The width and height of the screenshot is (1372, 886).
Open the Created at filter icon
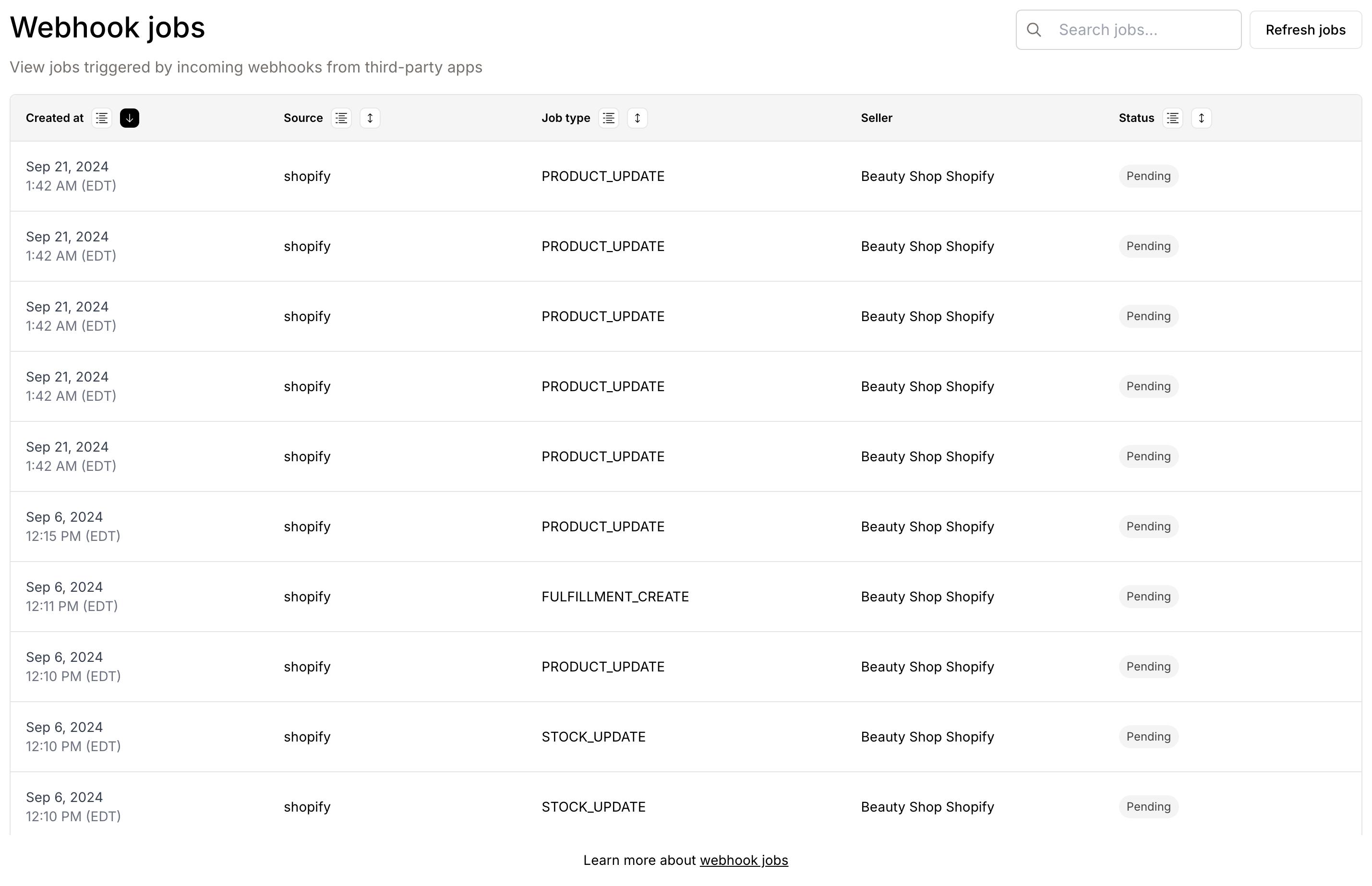102,118
